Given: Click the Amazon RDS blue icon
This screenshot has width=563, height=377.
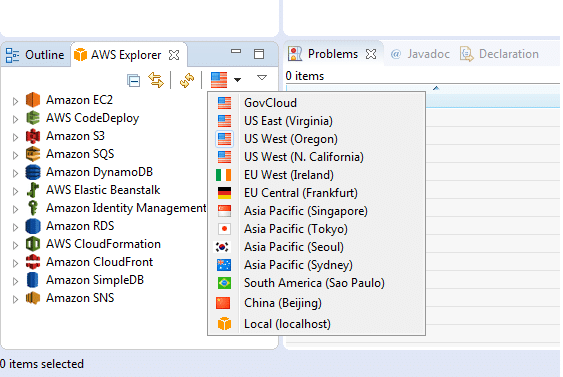Looking at the screenshot, I should coord(33,226).
